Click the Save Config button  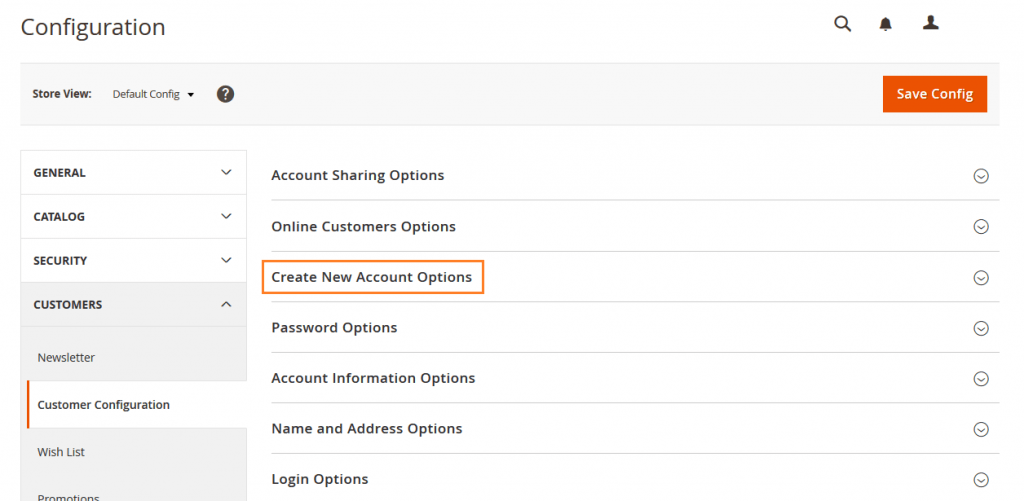click(934, 94)
